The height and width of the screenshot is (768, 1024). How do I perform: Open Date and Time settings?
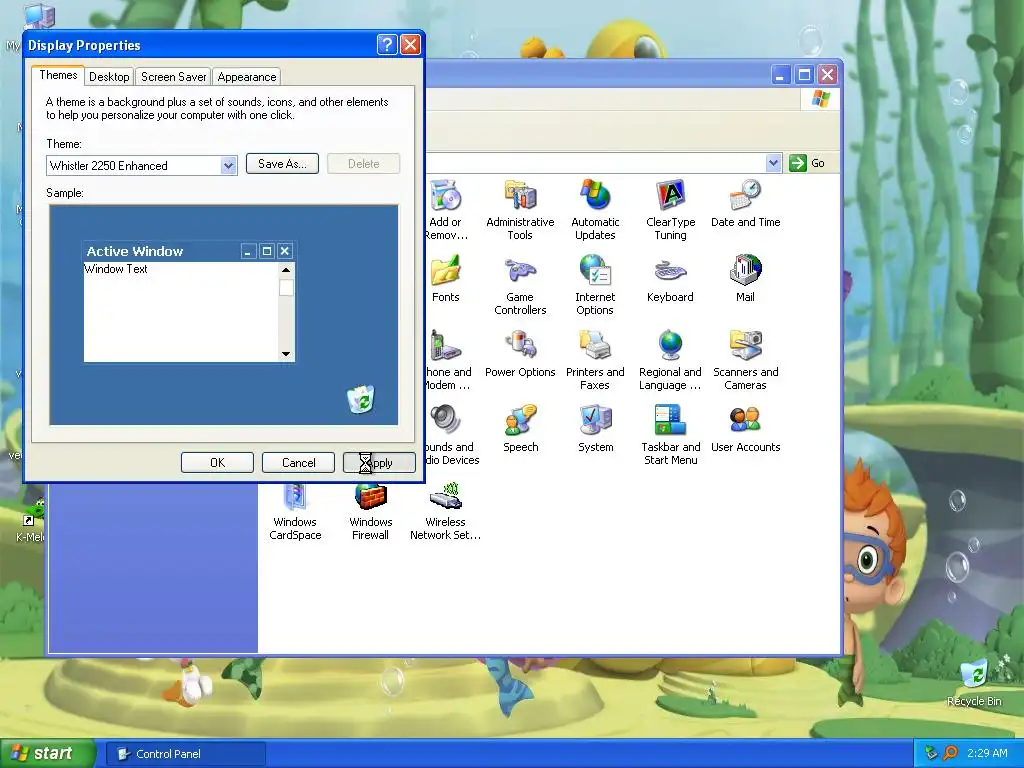point(745,196)
